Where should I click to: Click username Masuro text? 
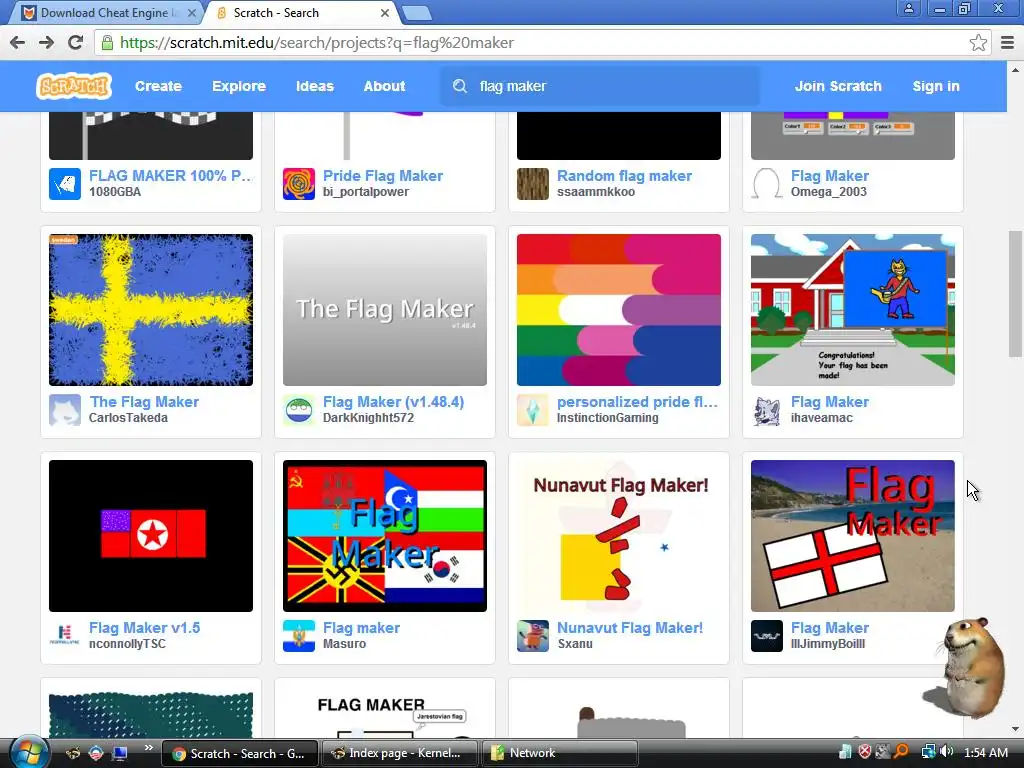point(344,644)
